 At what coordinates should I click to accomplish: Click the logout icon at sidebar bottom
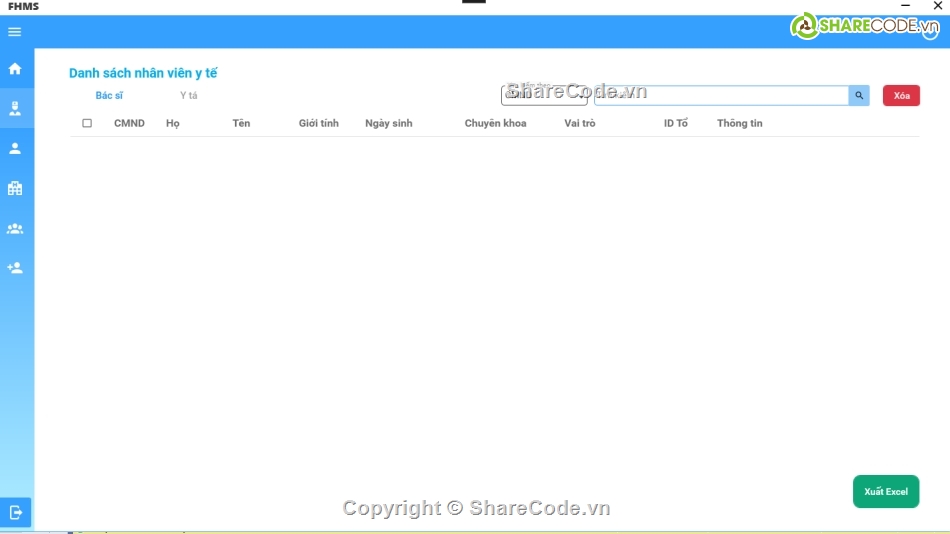click(16, 512)
